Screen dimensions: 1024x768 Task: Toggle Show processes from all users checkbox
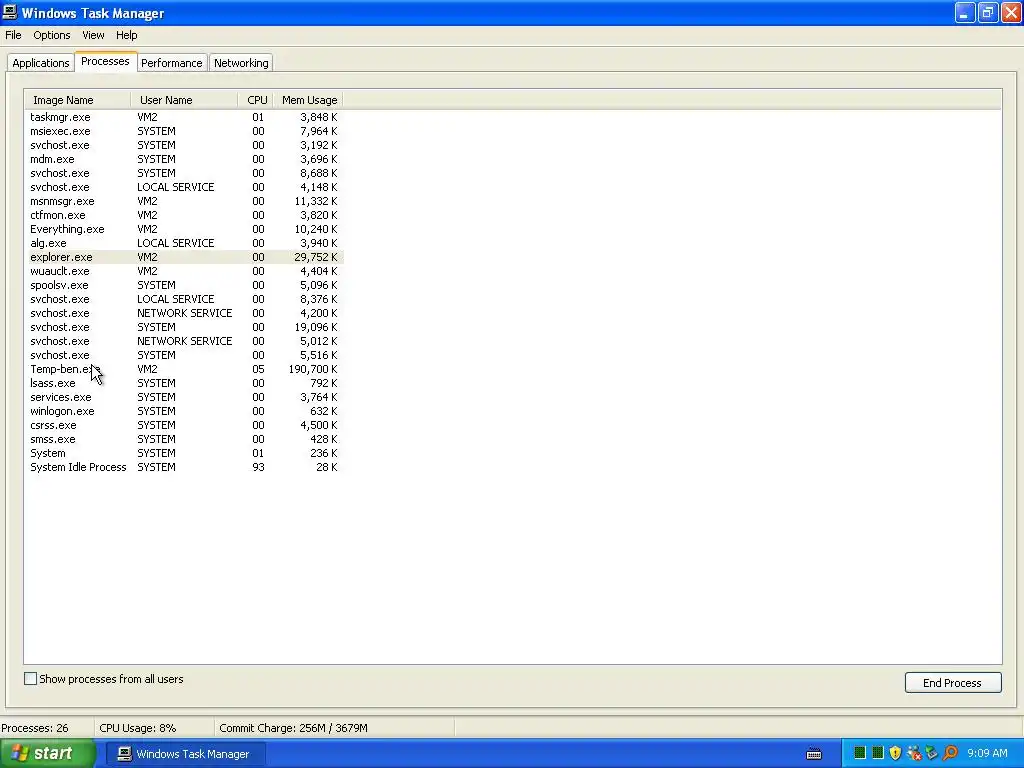point(30,679)
